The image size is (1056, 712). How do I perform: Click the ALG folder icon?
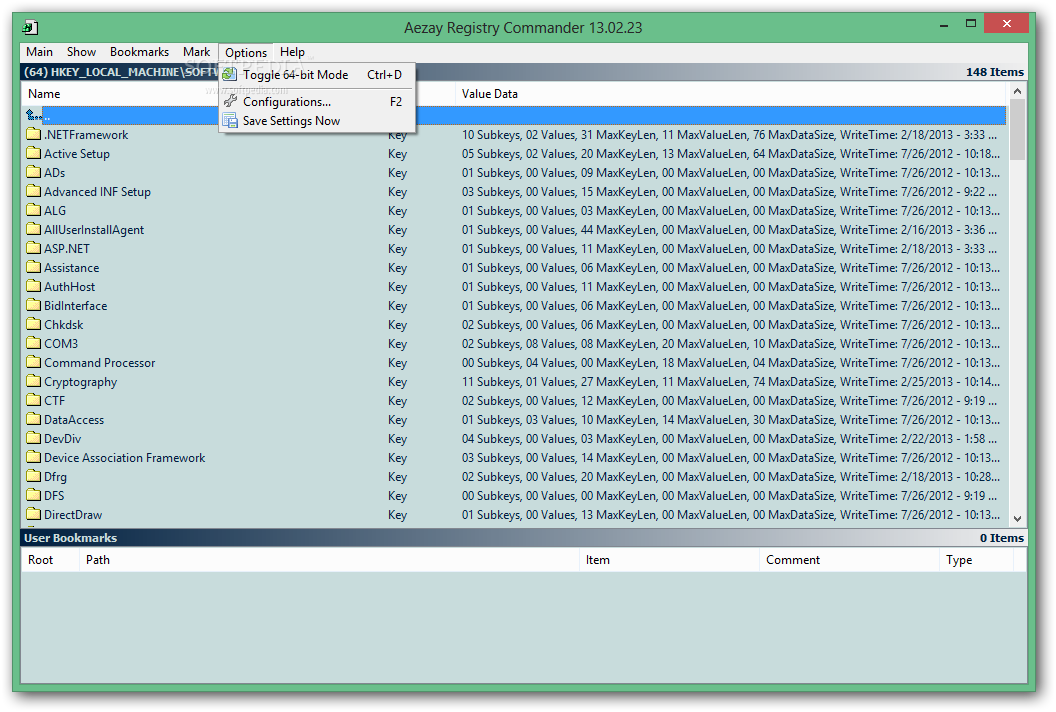(34, 209)
